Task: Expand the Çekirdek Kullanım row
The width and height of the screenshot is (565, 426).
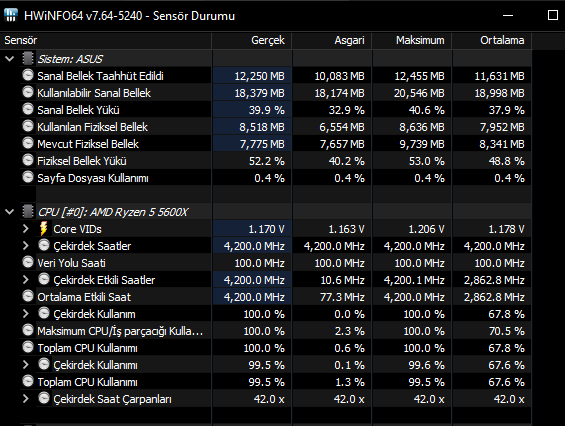Action: coord(26,314)
